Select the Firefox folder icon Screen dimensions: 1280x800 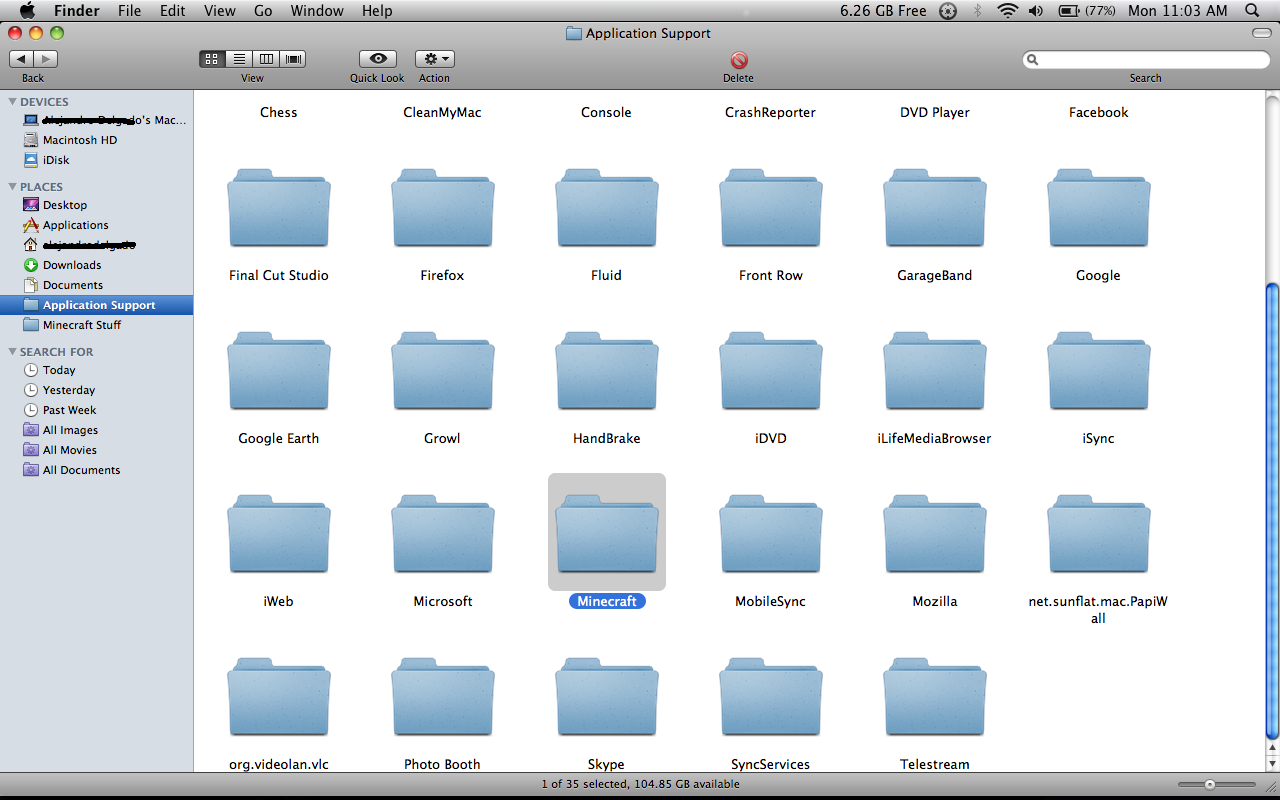click(443, 207)
